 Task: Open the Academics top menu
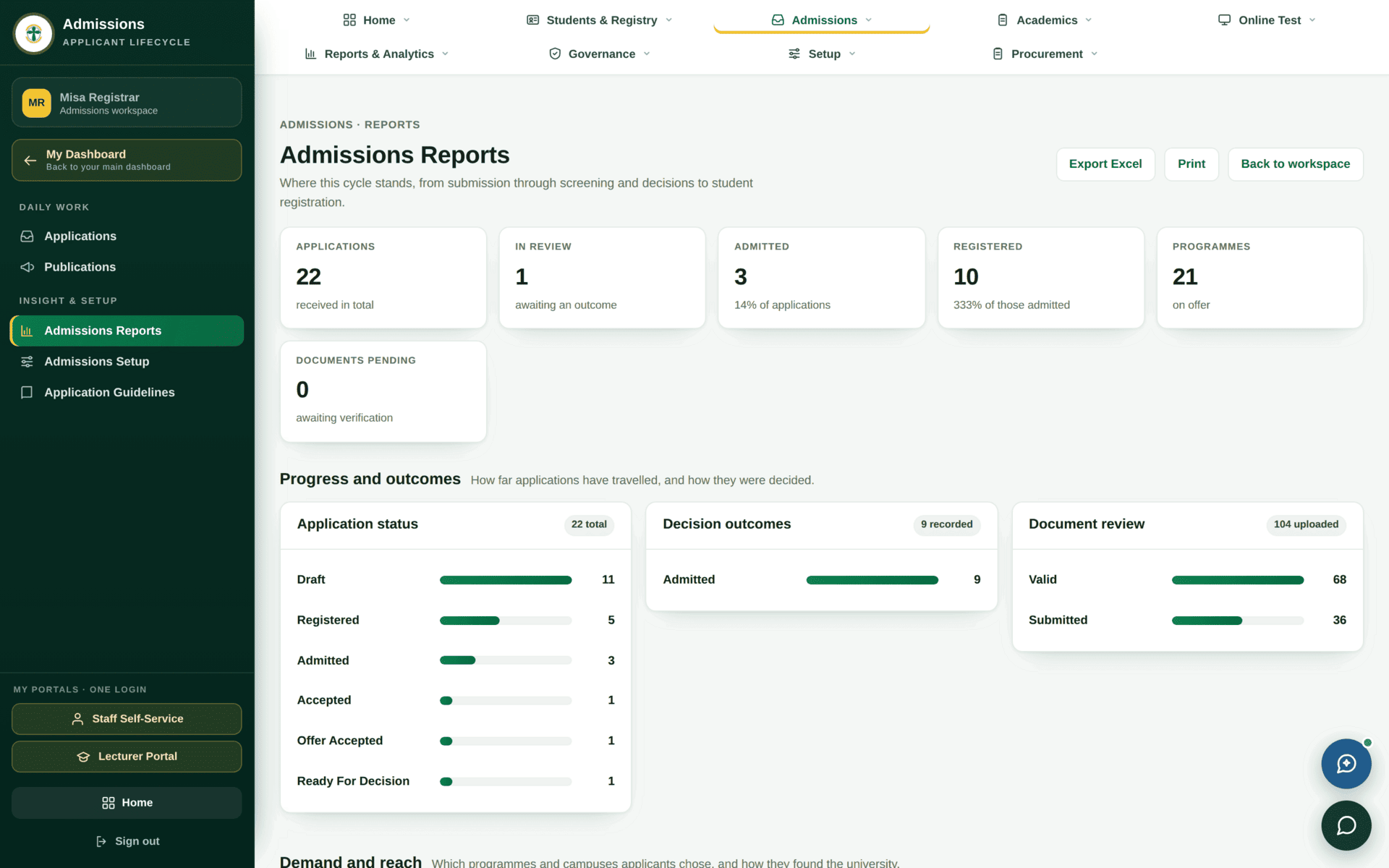[1044, 20]
